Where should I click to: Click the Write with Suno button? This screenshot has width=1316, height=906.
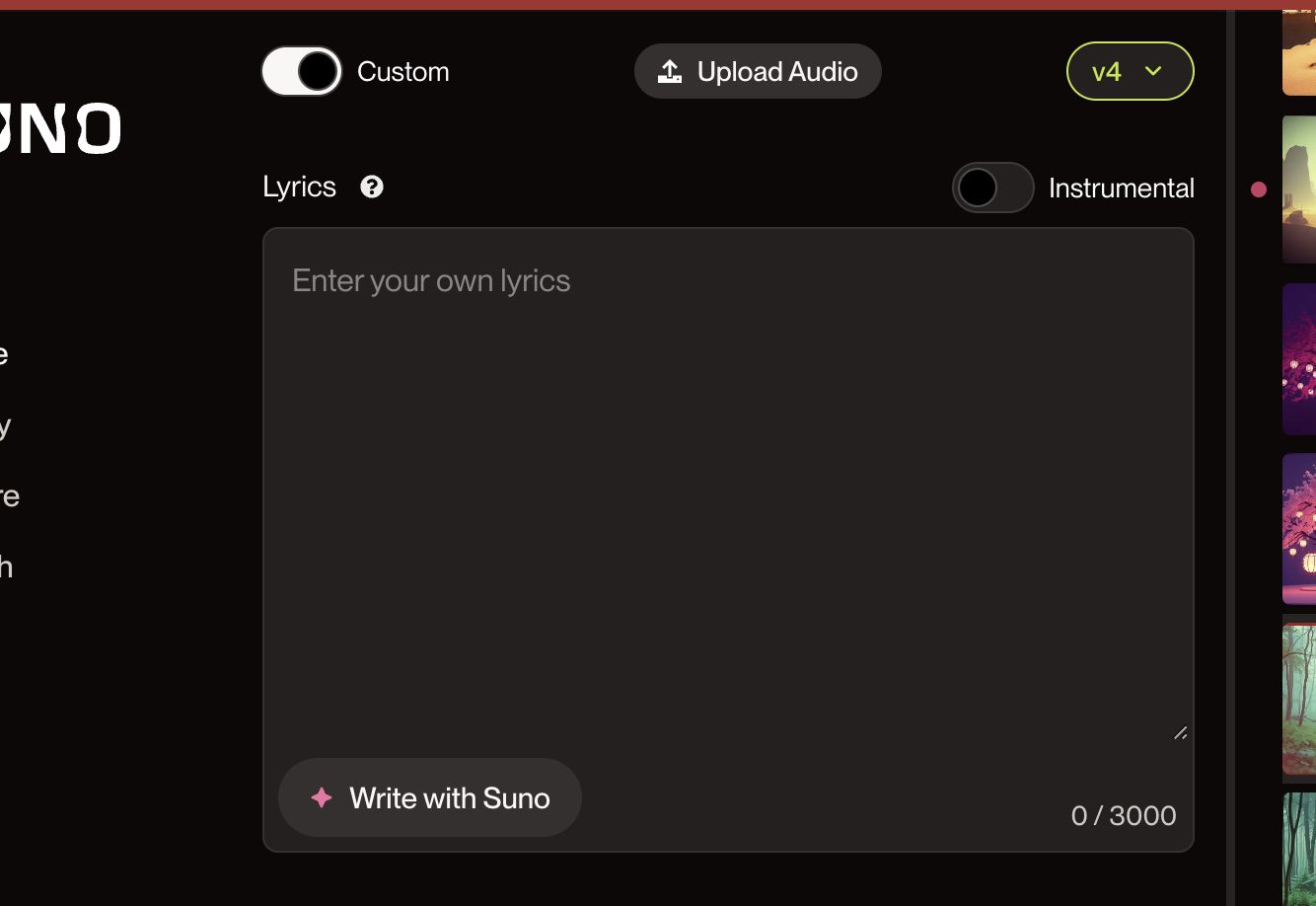click(430, 797)
